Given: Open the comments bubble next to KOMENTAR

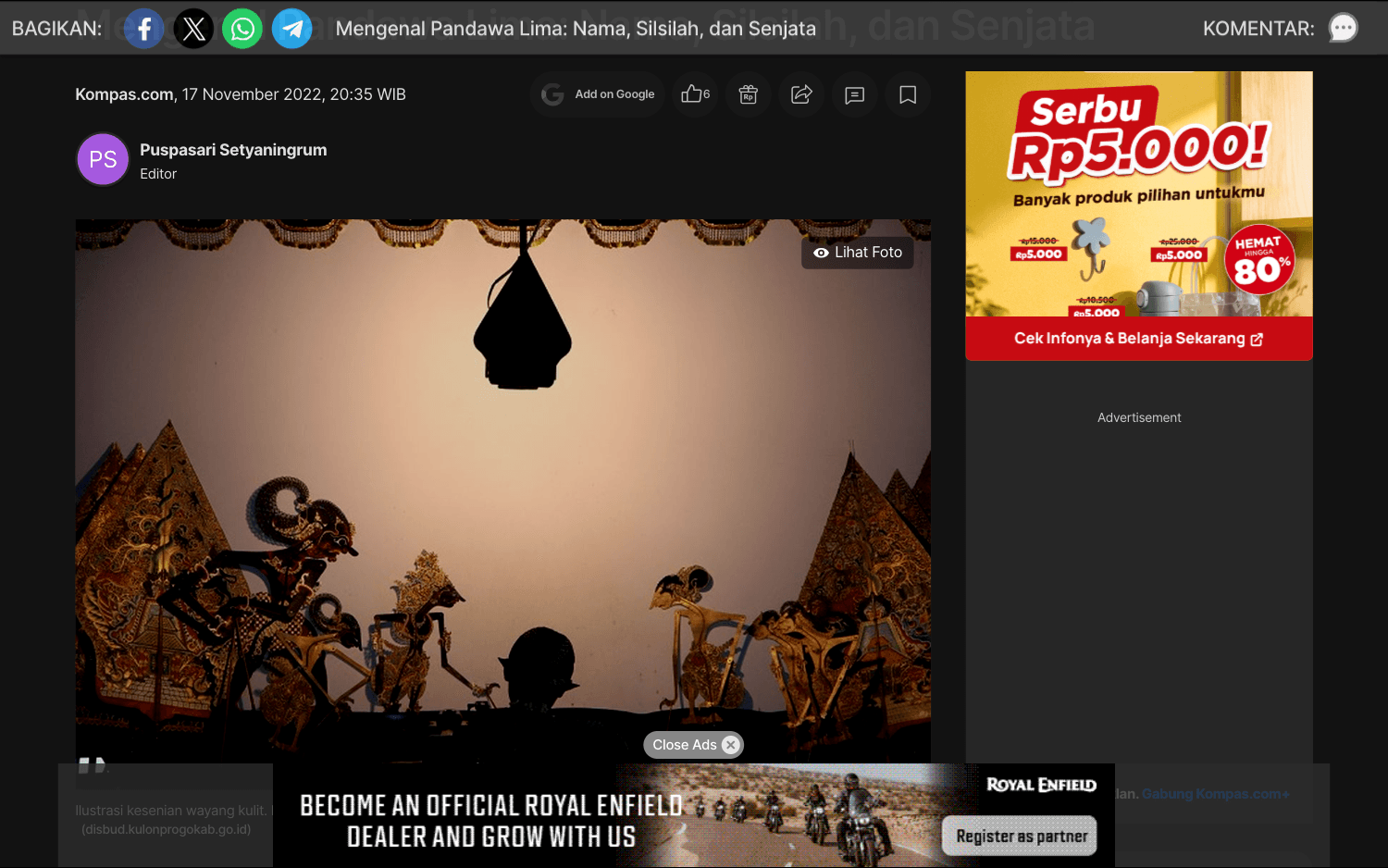Looking at the screenshot, I should point(1343,29).
